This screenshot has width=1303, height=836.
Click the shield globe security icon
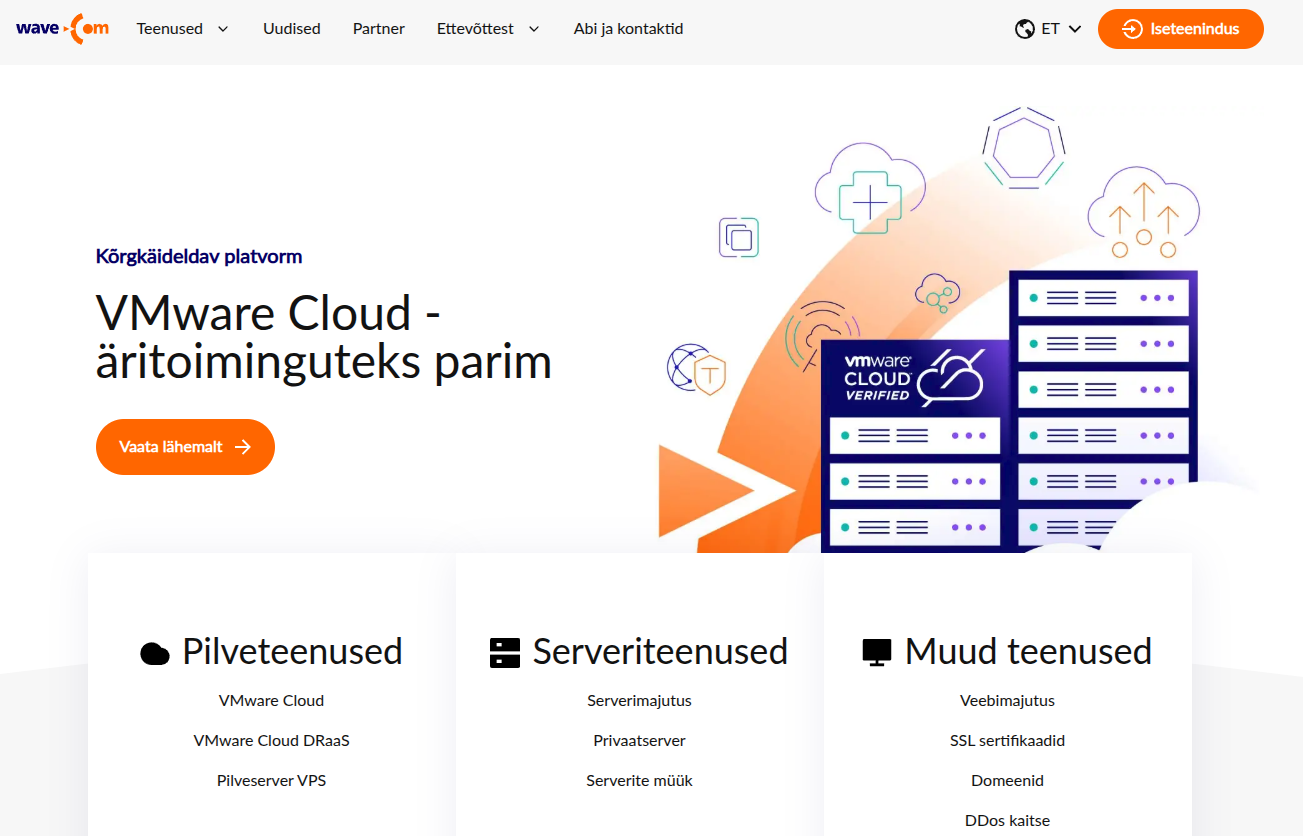(x=696, y=369)
